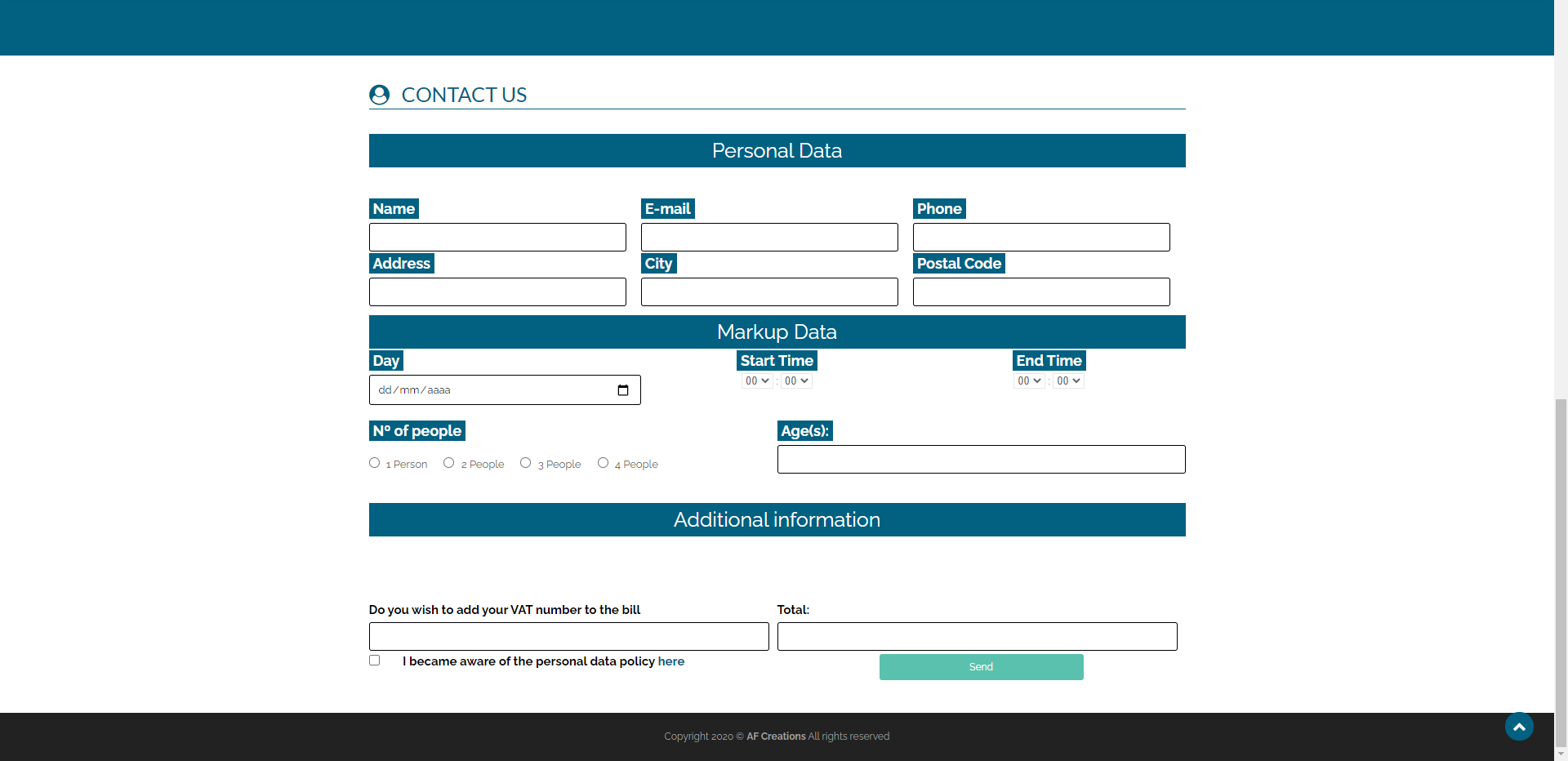Open the Start Time hours dropdown
The image size is (1568, 761).
[x=757, y=381]
